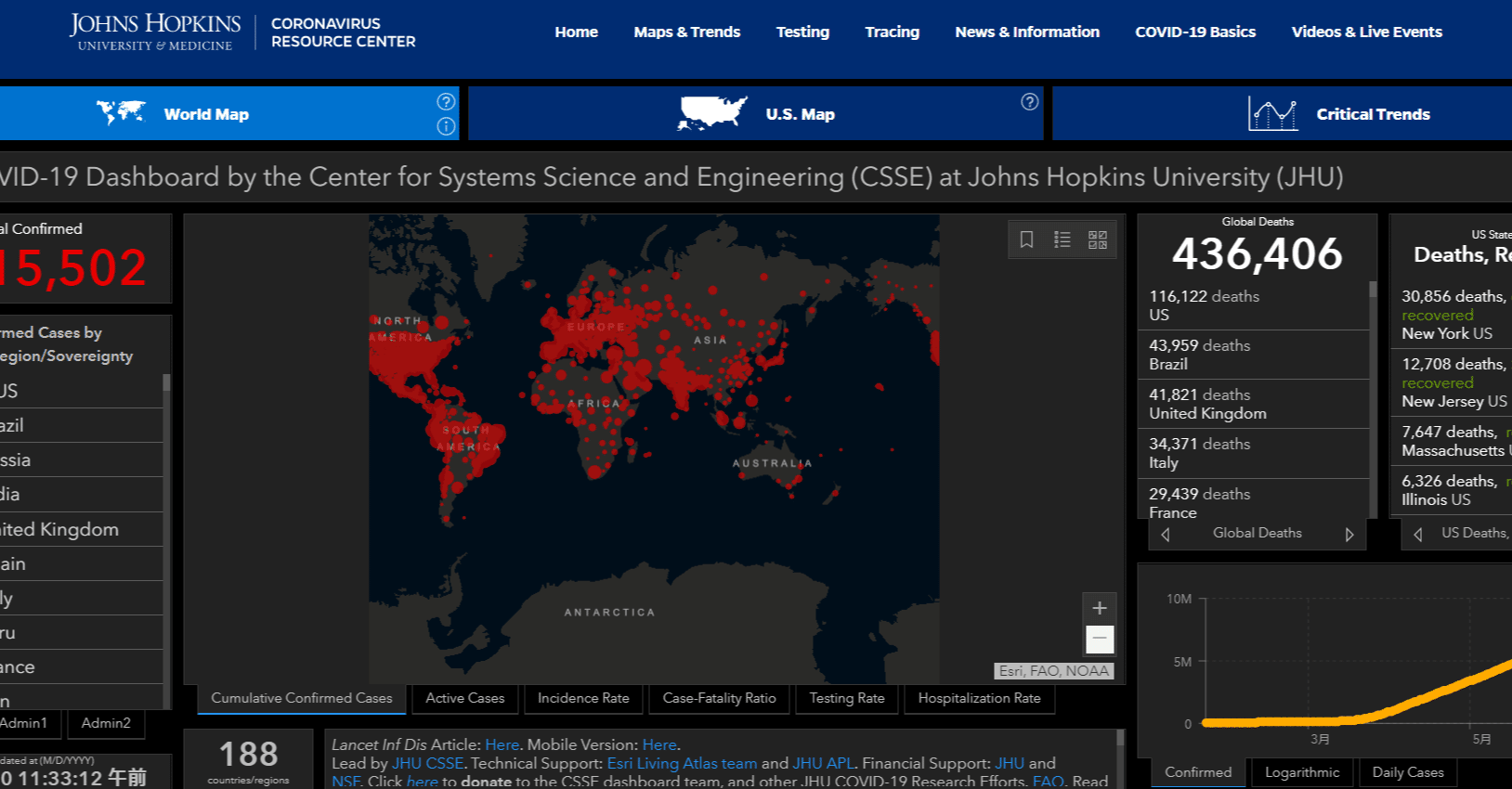Screen dimensions: 1512x789
Task: Open the basemap gallery grid icon
Action: (x=1098, y=239)
